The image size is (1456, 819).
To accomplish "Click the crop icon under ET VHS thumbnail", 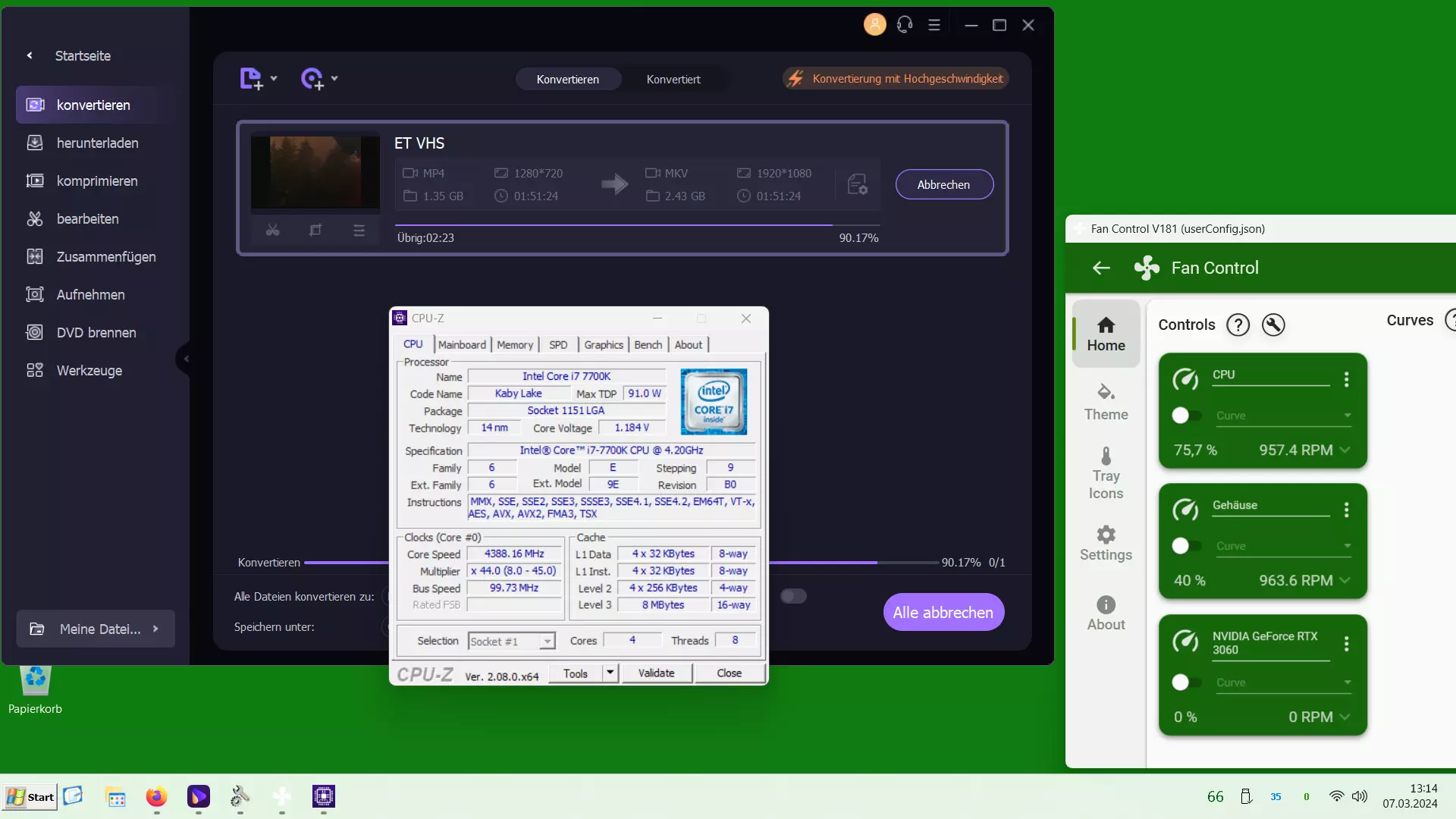I will [x=315, y=230].
